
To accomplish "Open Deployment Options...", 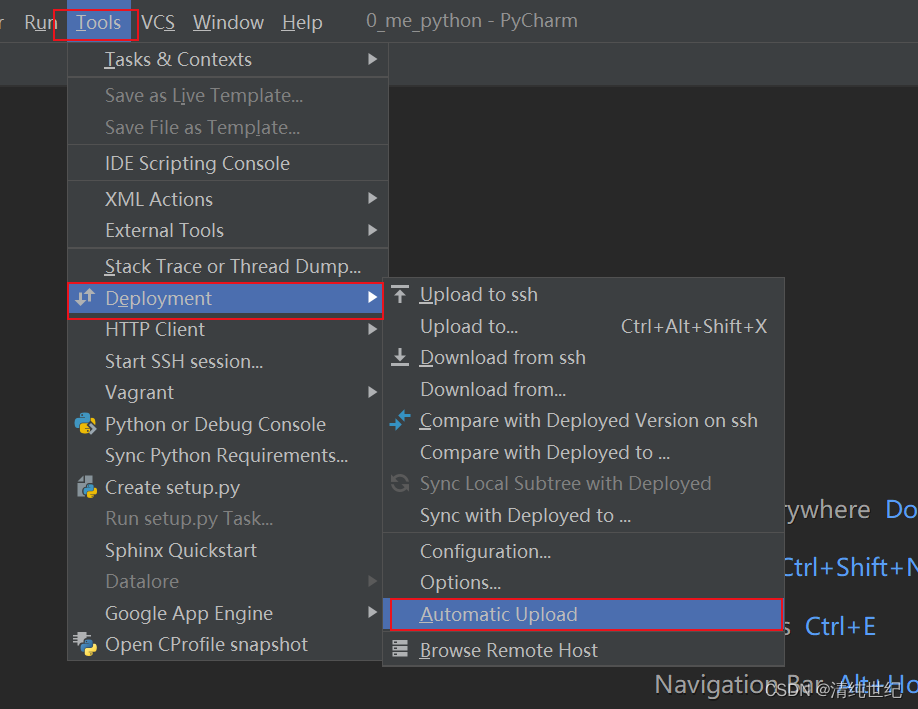I will click(583, 583).
